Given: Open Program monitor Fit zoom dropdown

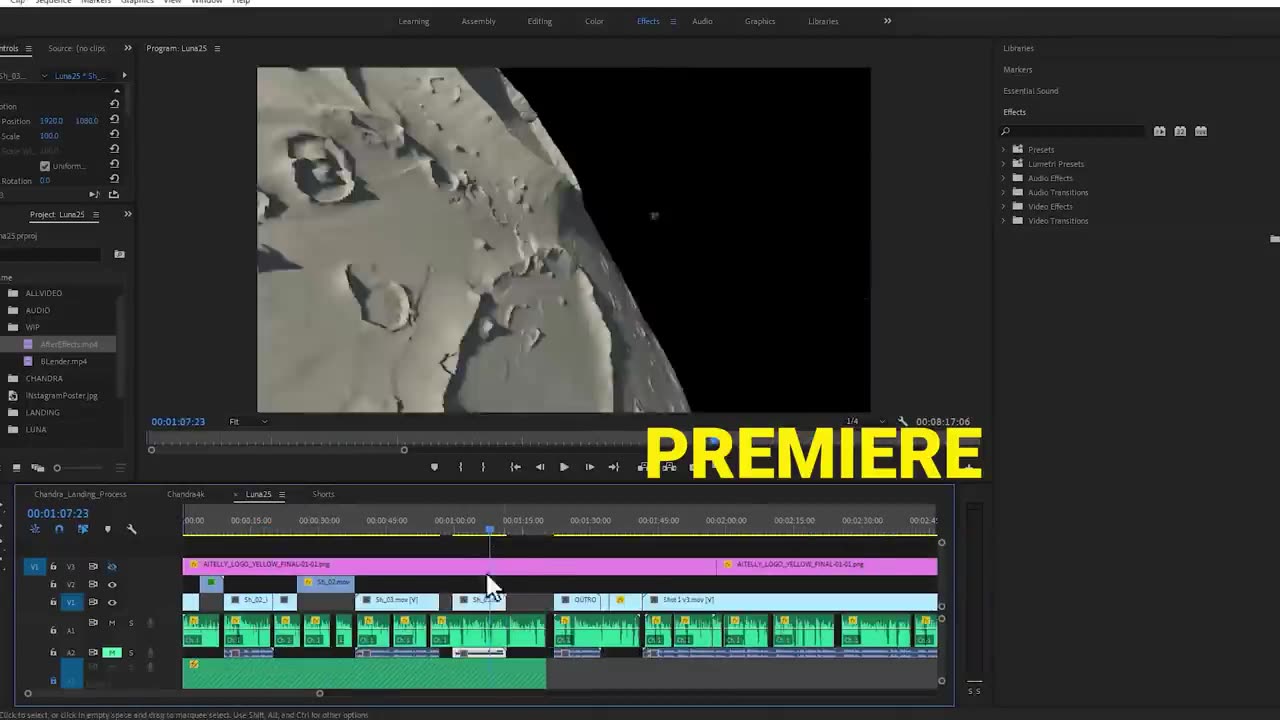Looking at the screenshot, I should point(248,422).
